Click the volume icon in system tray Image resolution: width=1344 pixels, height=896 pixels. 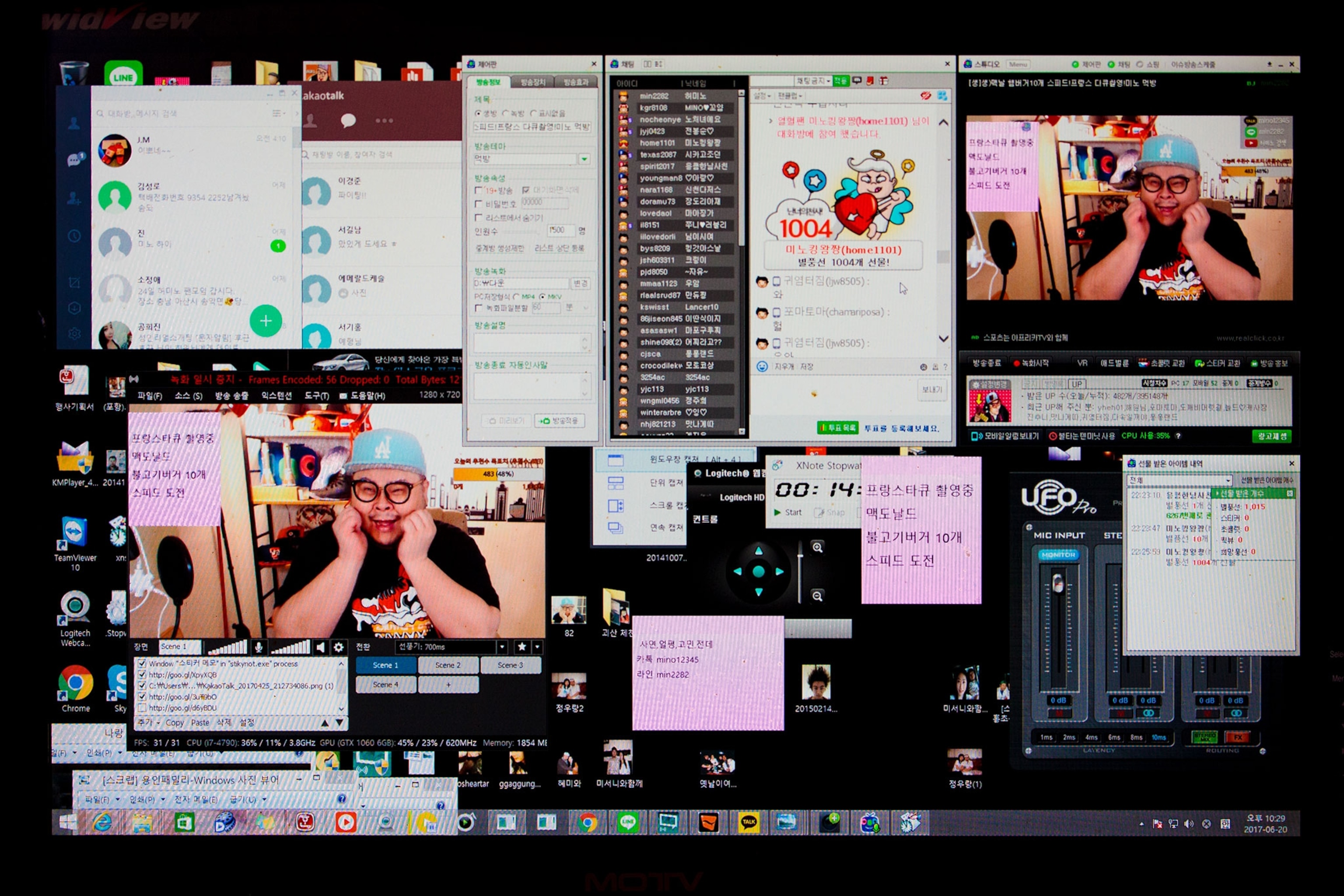click(1189, 823)
